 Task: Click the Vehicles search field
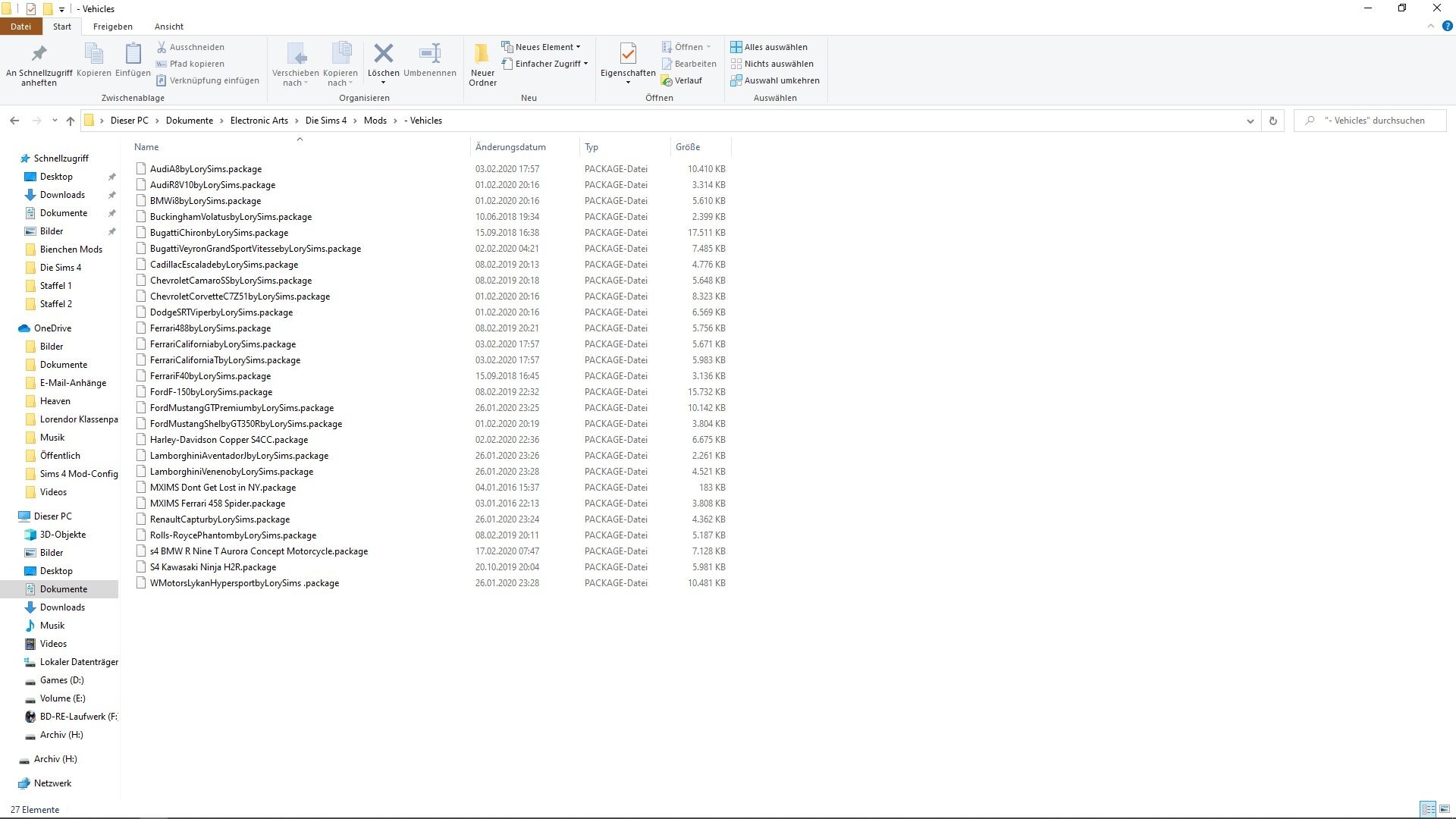(1370, 121)
